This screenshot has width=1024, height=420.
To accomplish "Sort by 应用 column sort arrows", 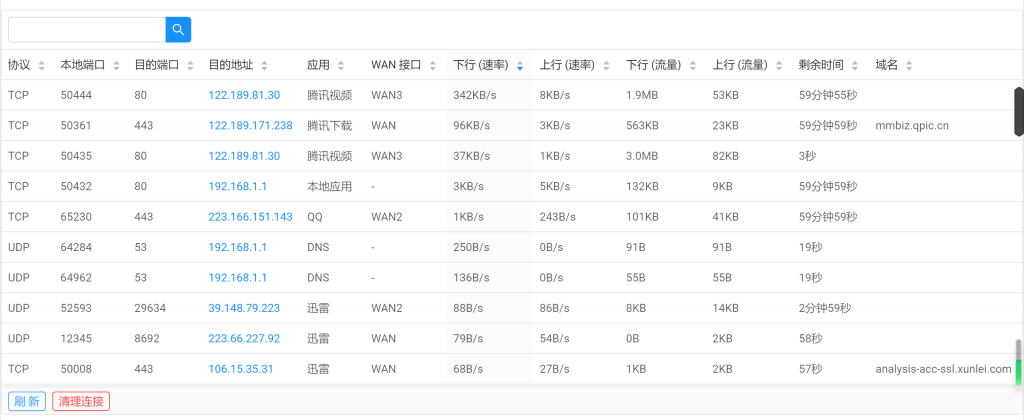I will (x=341, y=65).
